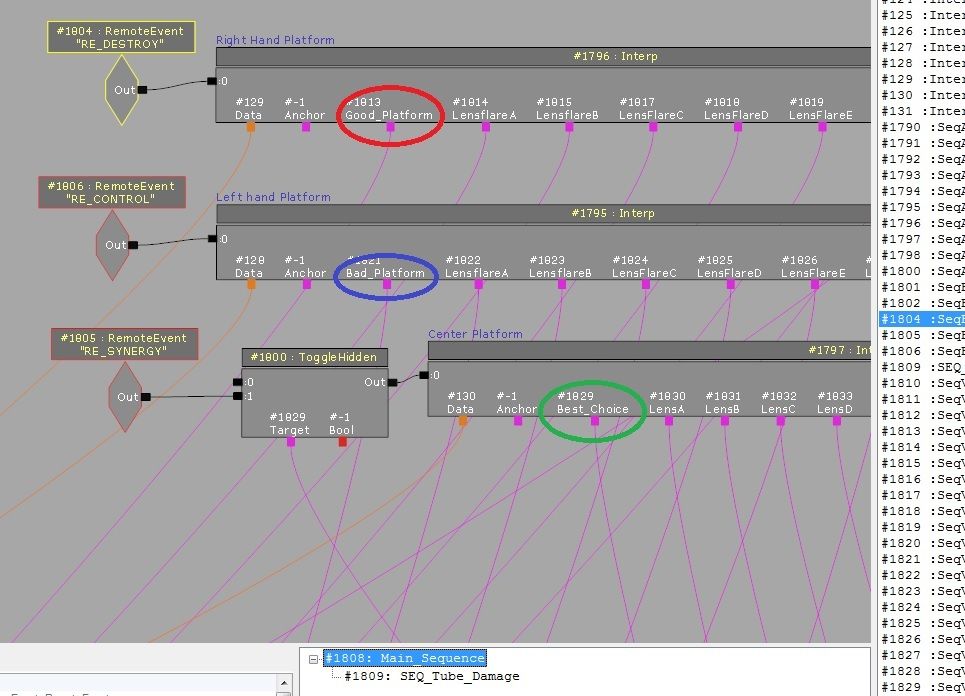Select the RE_SYNERGY remote event hexagon
This screenshot has height=696, width=965.
[125, 397]
